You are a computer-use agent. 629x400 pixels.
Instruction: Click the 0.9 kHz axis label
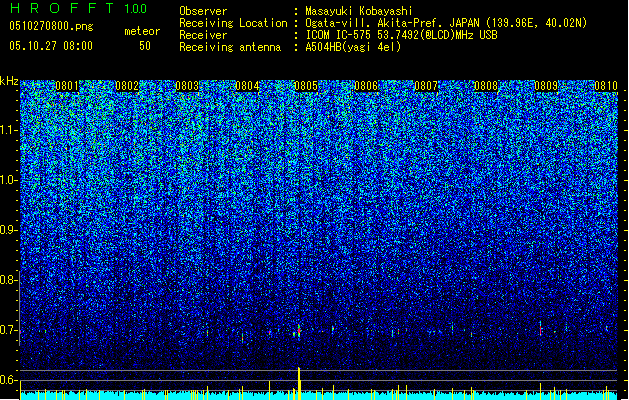coord(9,230)
